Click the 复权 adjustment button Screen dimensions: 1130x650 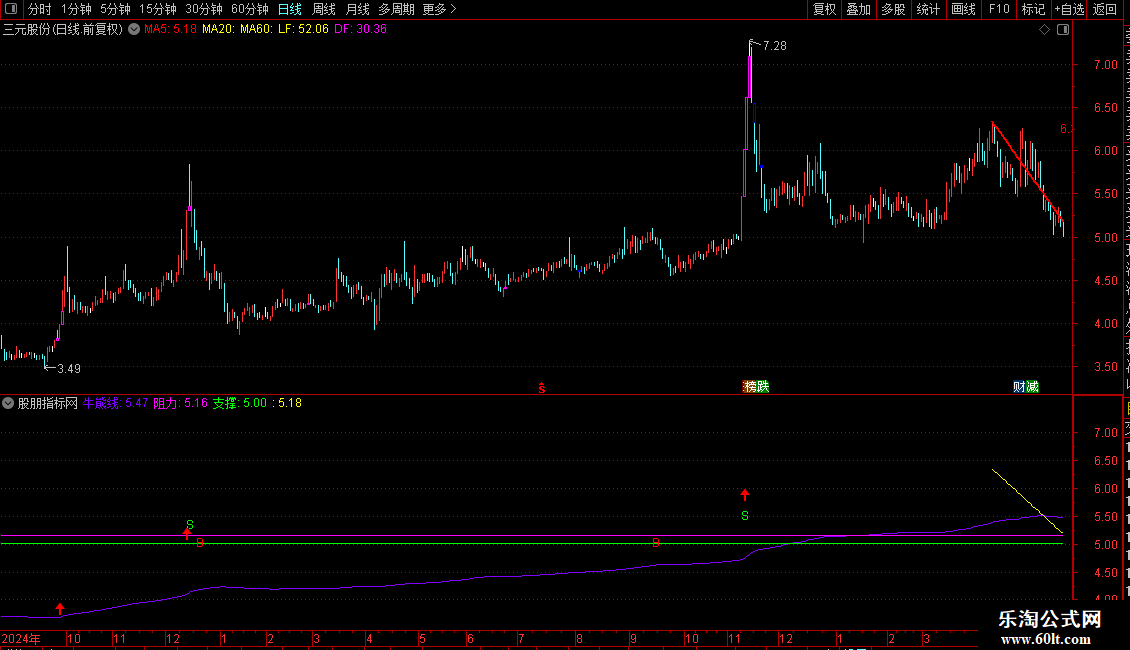tap(824, 9)
